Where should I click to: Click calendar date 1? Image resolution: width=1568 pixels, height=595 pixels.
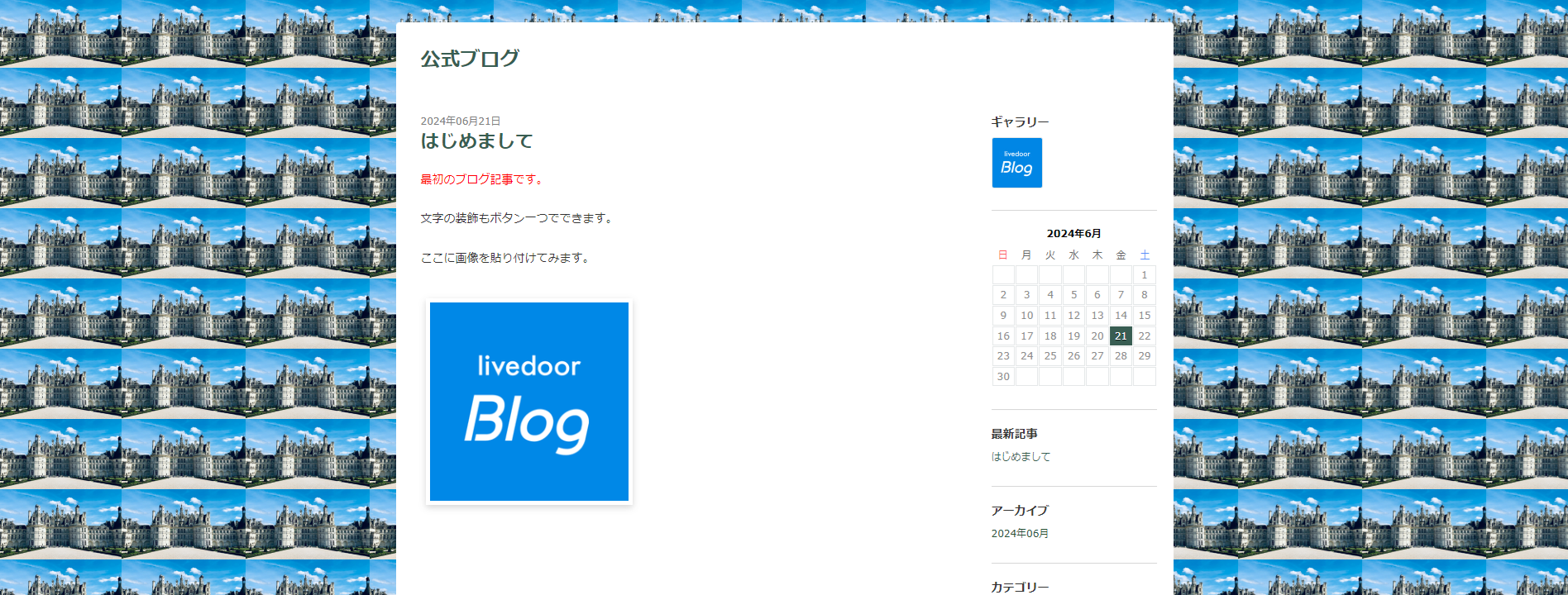(x=1145, y=274)
